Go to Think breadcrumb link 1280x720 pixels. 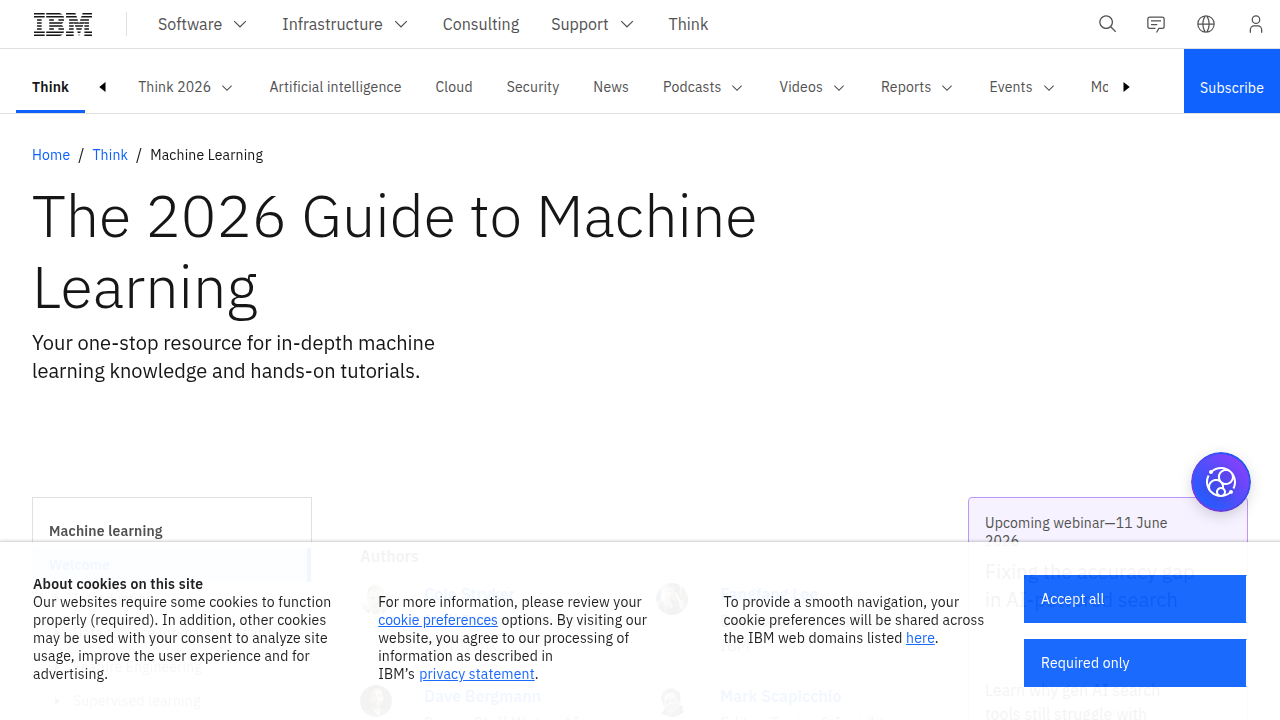[x=110, y=155]
